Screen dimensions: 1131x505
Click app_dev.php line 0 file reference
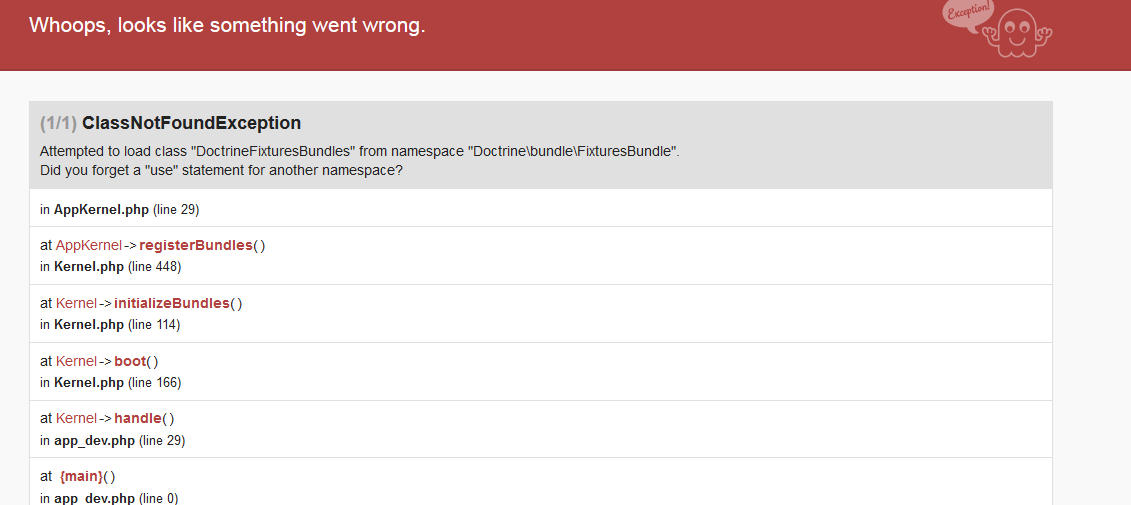click(109, 498)
